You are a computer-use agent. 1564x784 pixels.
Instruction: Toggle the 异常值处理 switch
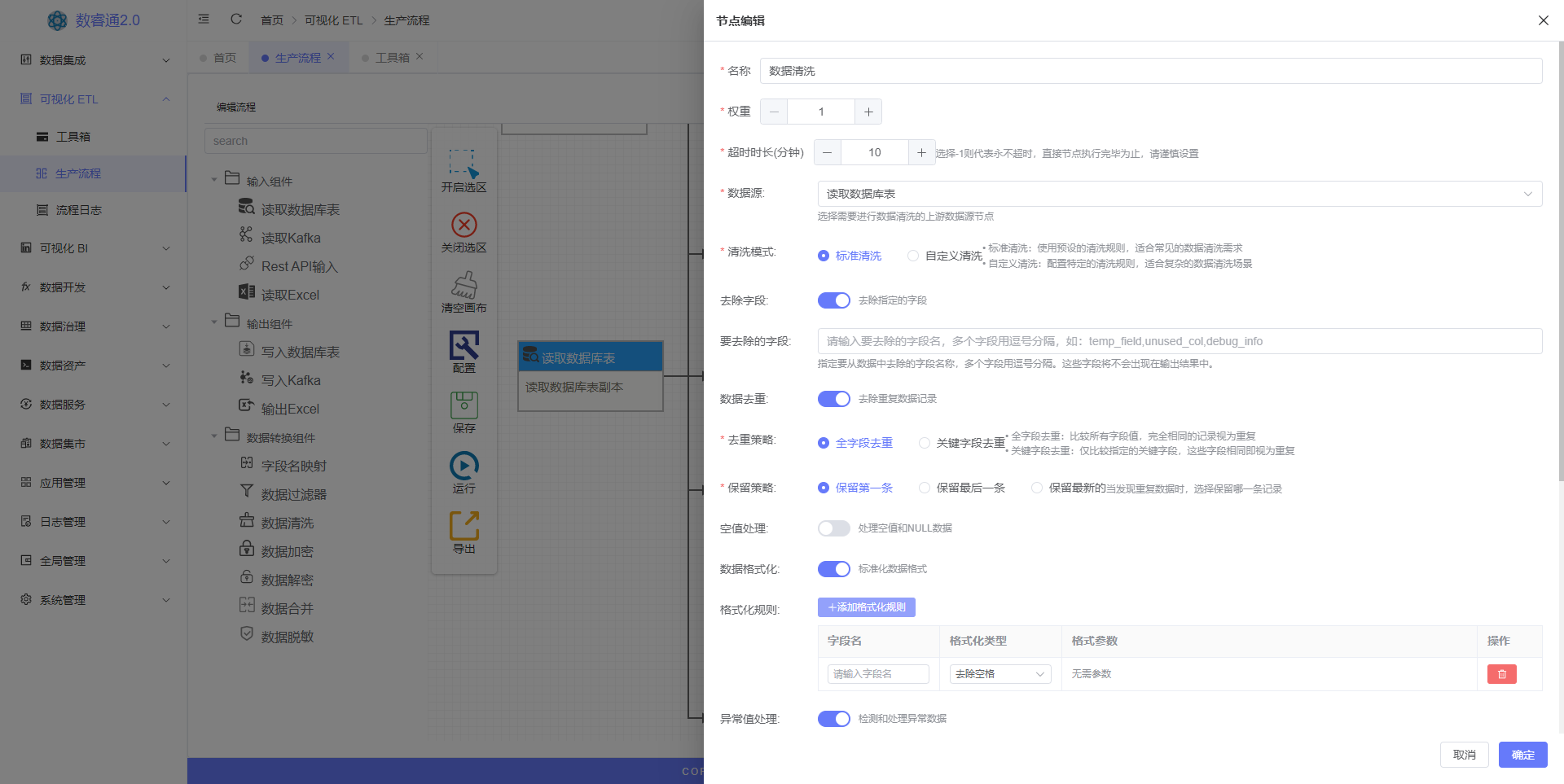833,719
